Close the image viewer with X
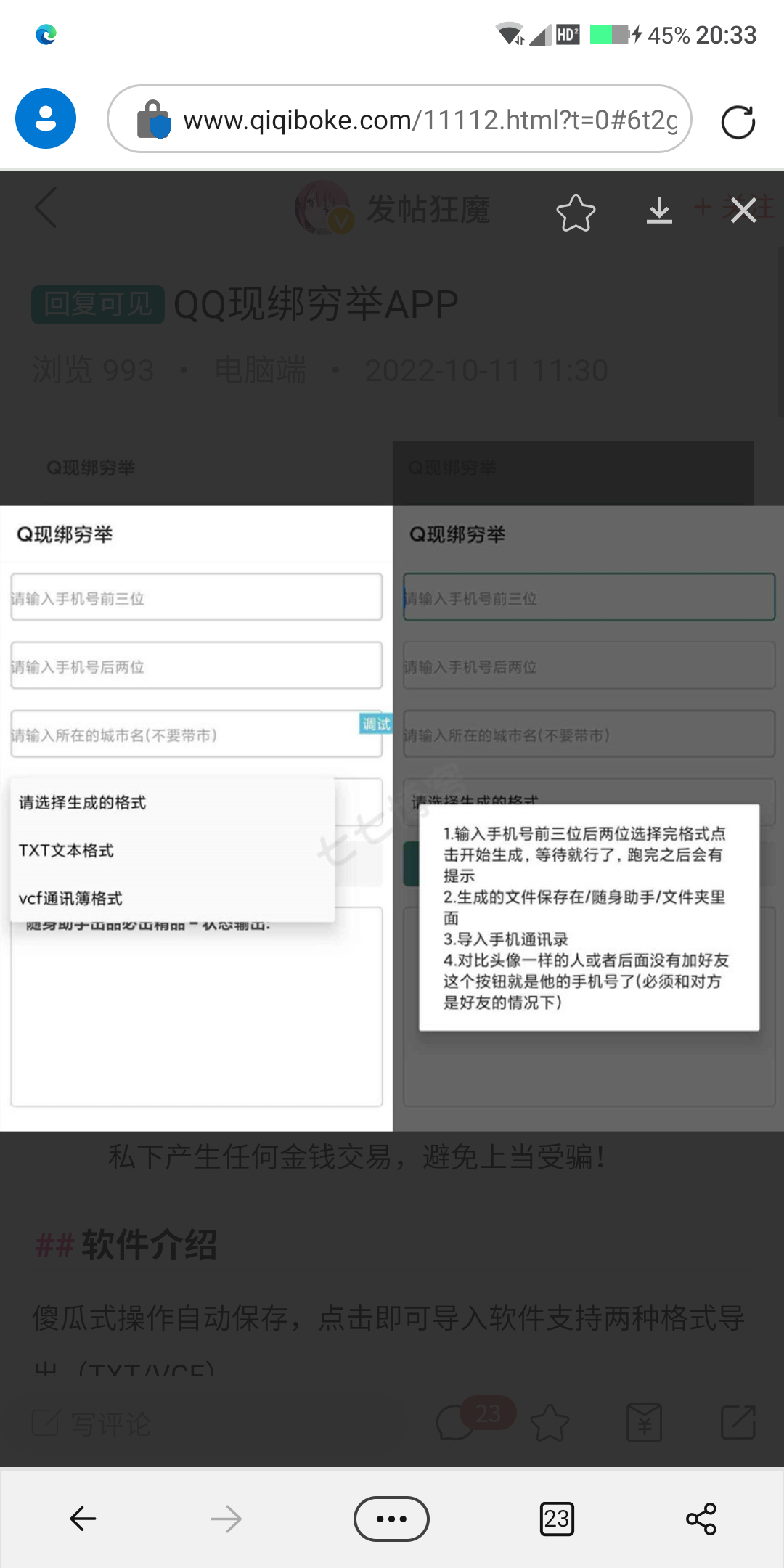The image size is (784, 1568). coord(744,211)
